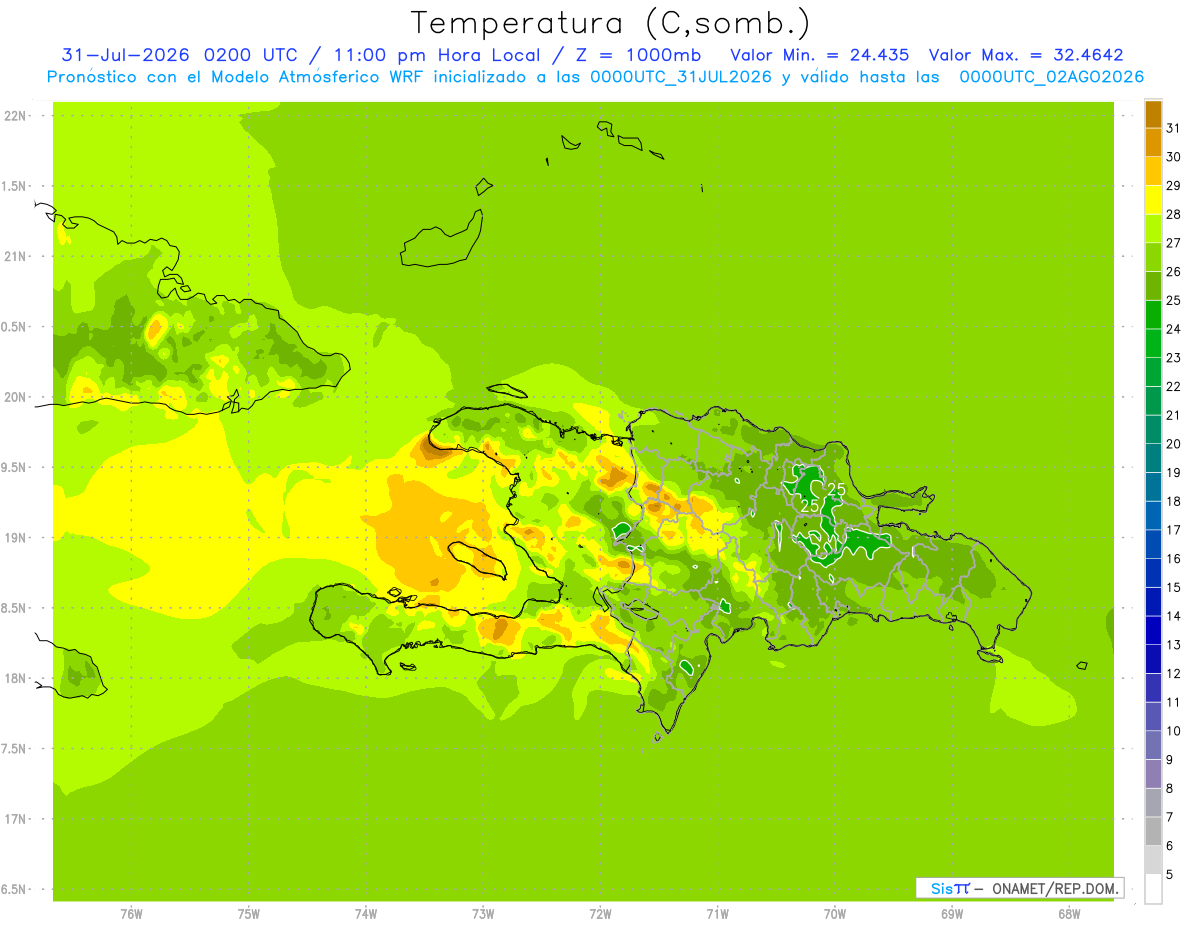Click the 72W longitude axis label
1200x927 pixels.
pyautogui.click(x=600, y=914)
